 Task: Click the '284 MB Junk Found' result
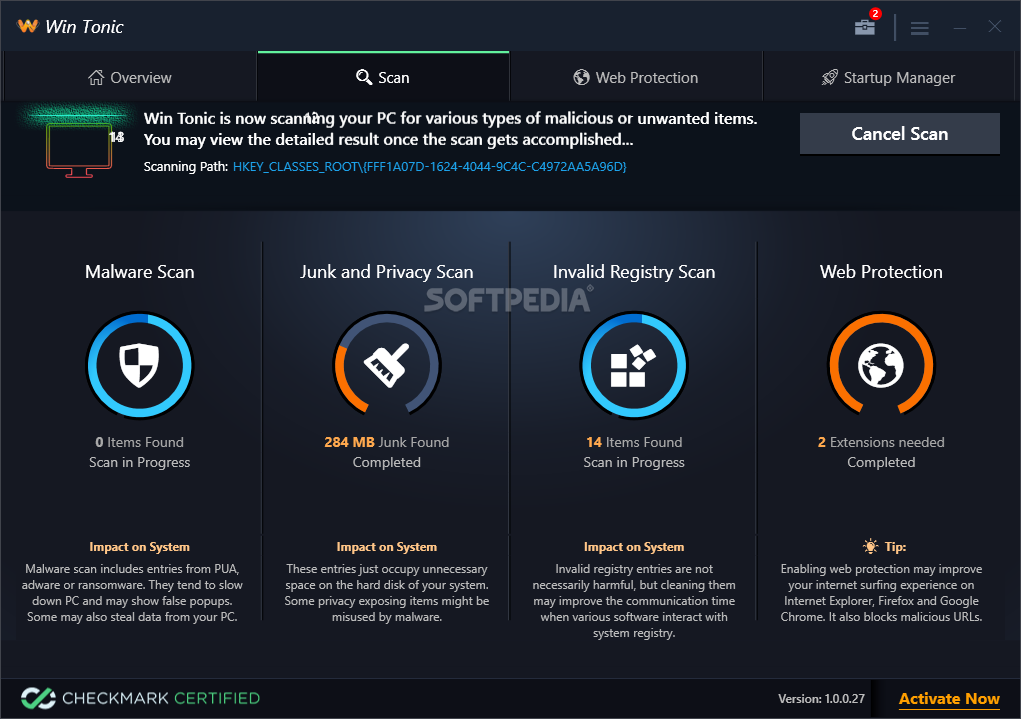387,442
